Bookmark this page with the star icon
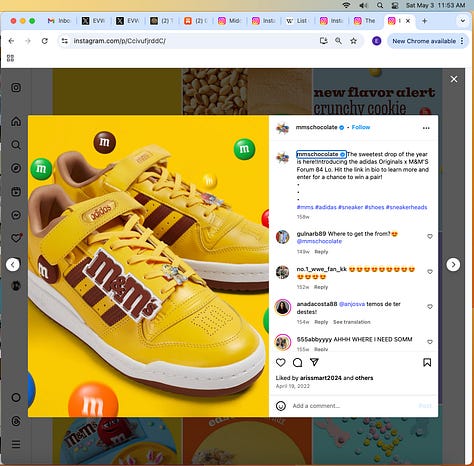 click(x=354, y=41)
